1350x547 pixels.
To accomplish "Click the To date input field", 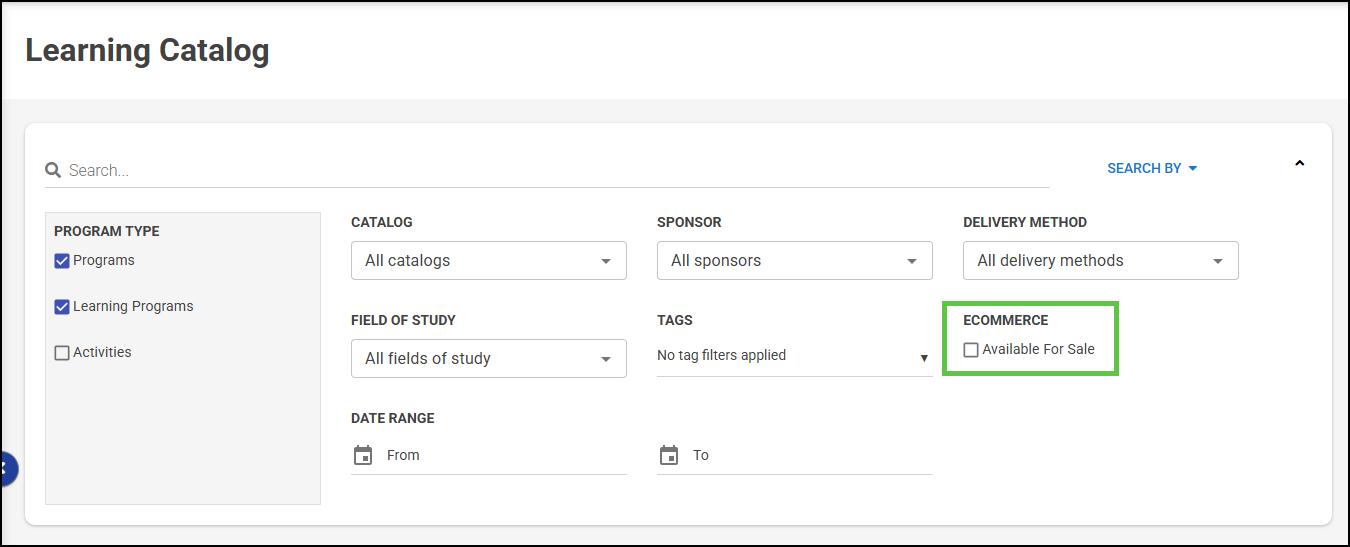I will [x=806, y=455].
